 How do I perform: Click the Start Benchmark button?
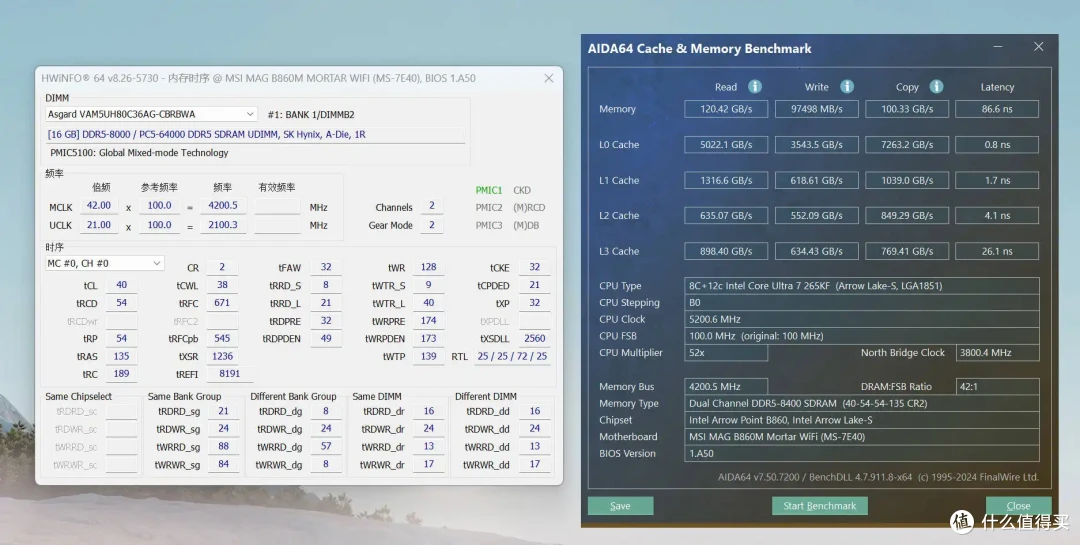pyautogui.click(x=820, y=506)
